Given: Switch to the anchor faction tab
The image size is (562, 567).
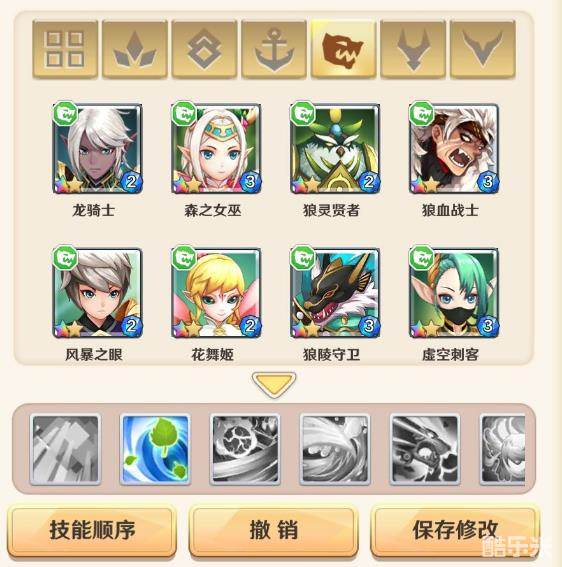Looking at the screenshot, I should tap(274, 50).
